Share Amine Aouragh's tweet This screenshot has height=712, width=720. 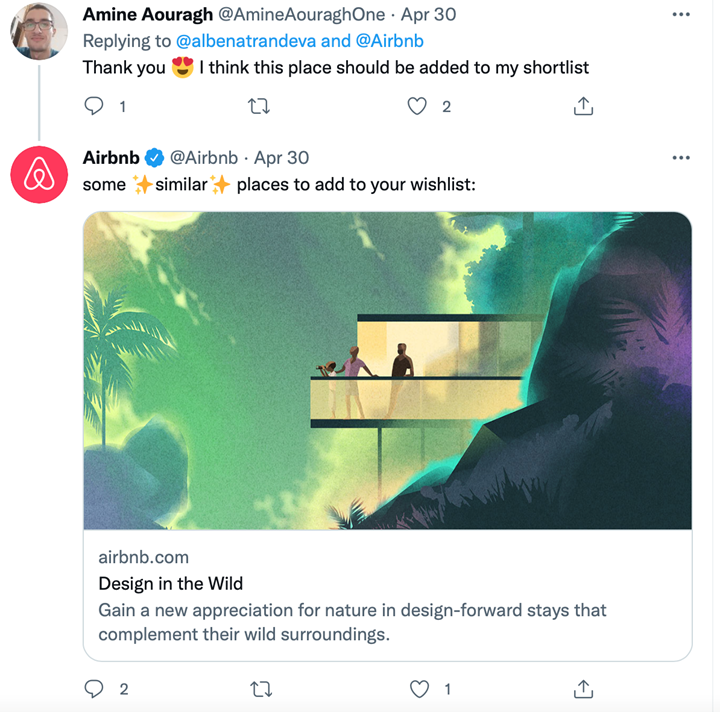(x=584, y=106)
